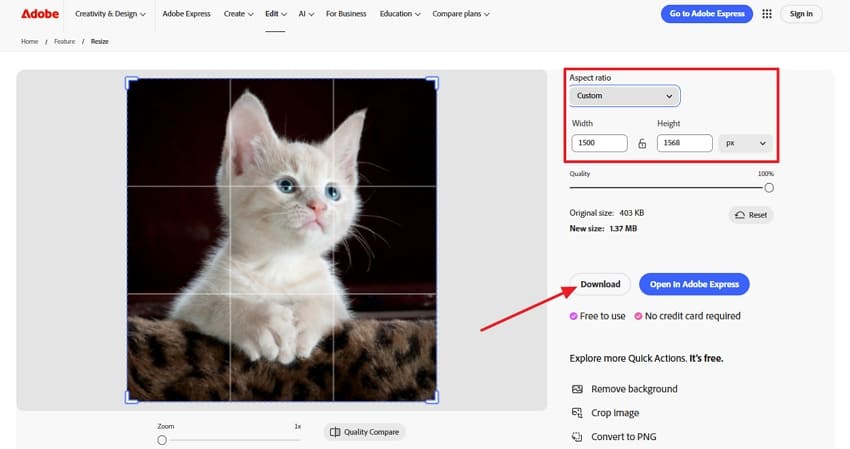Click the Reset button
The width and height of the screenshot is (850, 449).
point(751,215)
